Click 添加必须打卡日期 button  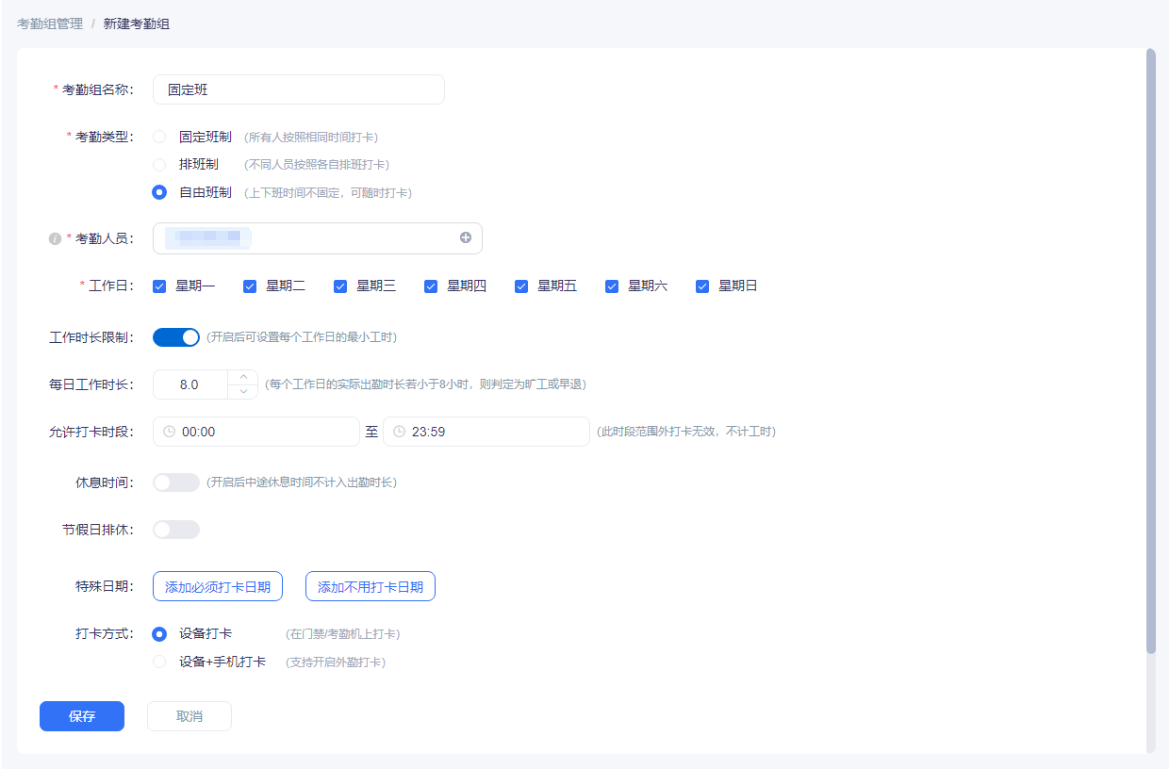[217, 587]
